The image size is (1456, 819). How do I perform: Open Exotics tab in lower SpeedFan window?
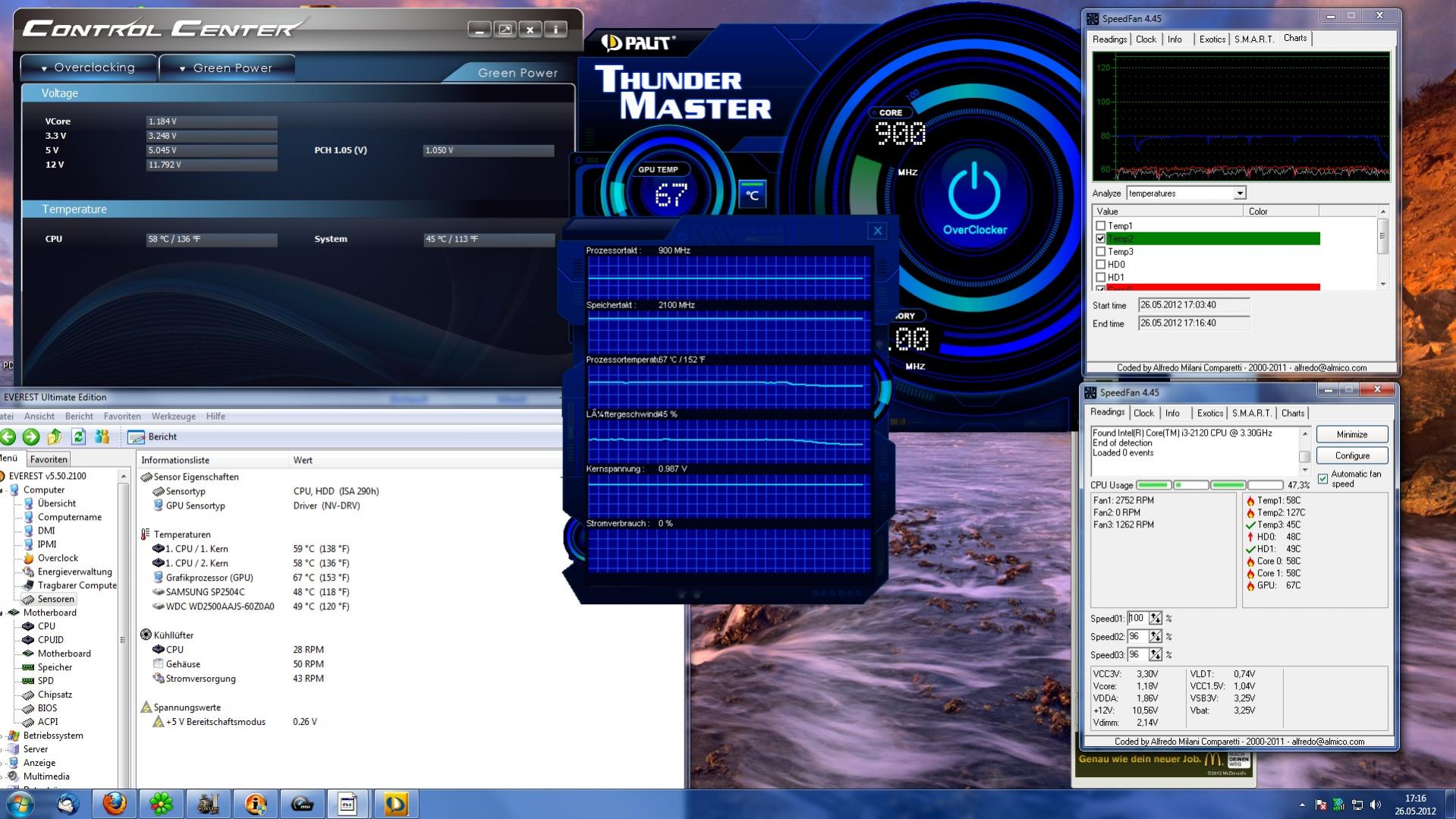pyautogui.click(x=1210, y=414)
